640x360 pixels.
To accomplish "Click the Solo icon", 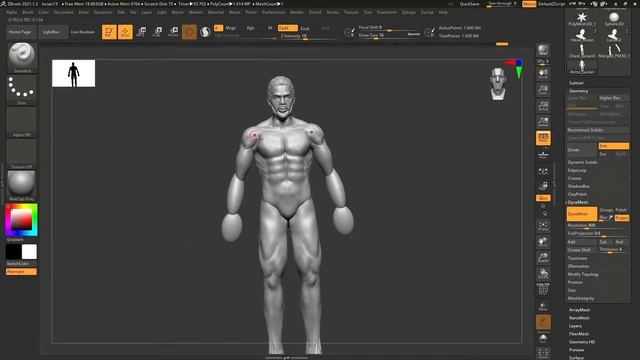I will (543, 338).
